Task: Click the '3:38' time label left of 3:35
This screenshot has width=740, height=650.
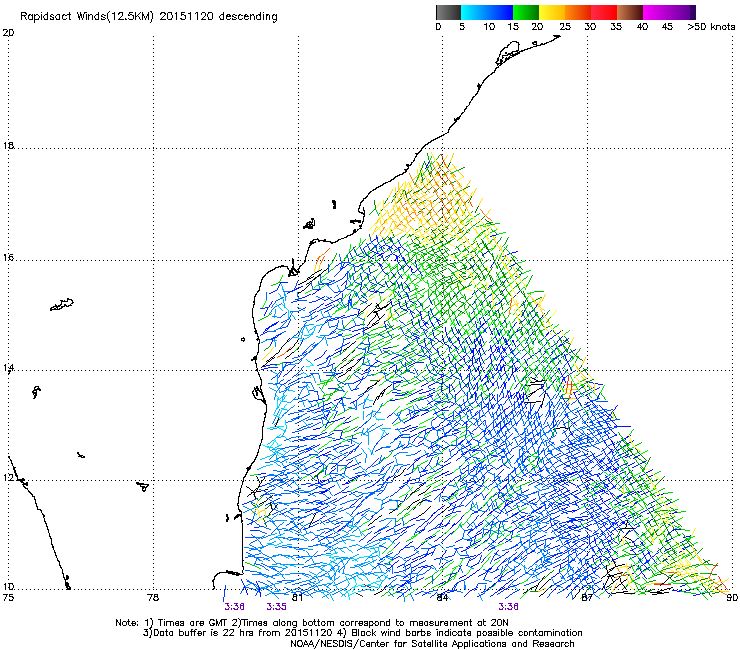Action: click(234, 607)
